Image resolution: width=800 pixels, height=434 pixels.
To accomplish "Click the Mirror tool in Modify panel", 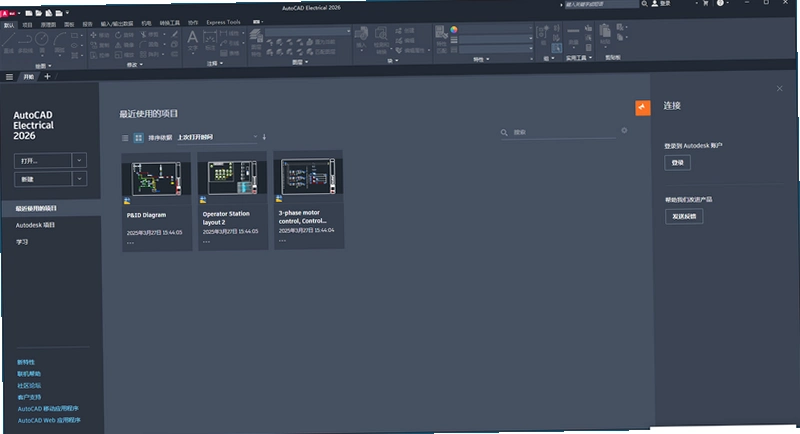I will pos(124,45).
